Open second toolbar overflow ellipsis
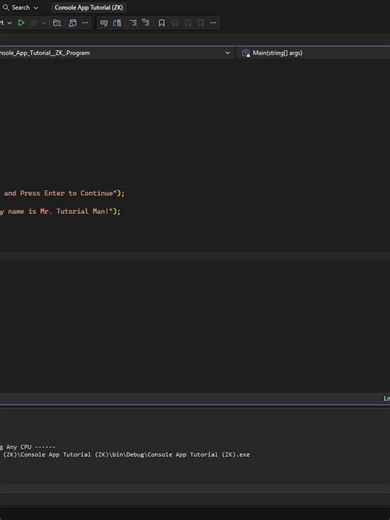390x520 pixels. tap(213, 23)
